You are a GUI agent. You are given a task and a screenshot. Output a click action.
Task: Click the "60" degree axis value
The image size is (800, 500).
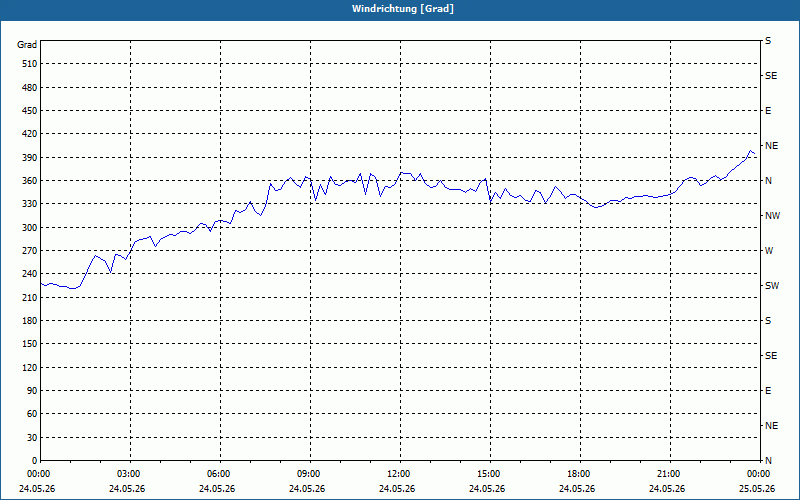[x=32, y=414]
